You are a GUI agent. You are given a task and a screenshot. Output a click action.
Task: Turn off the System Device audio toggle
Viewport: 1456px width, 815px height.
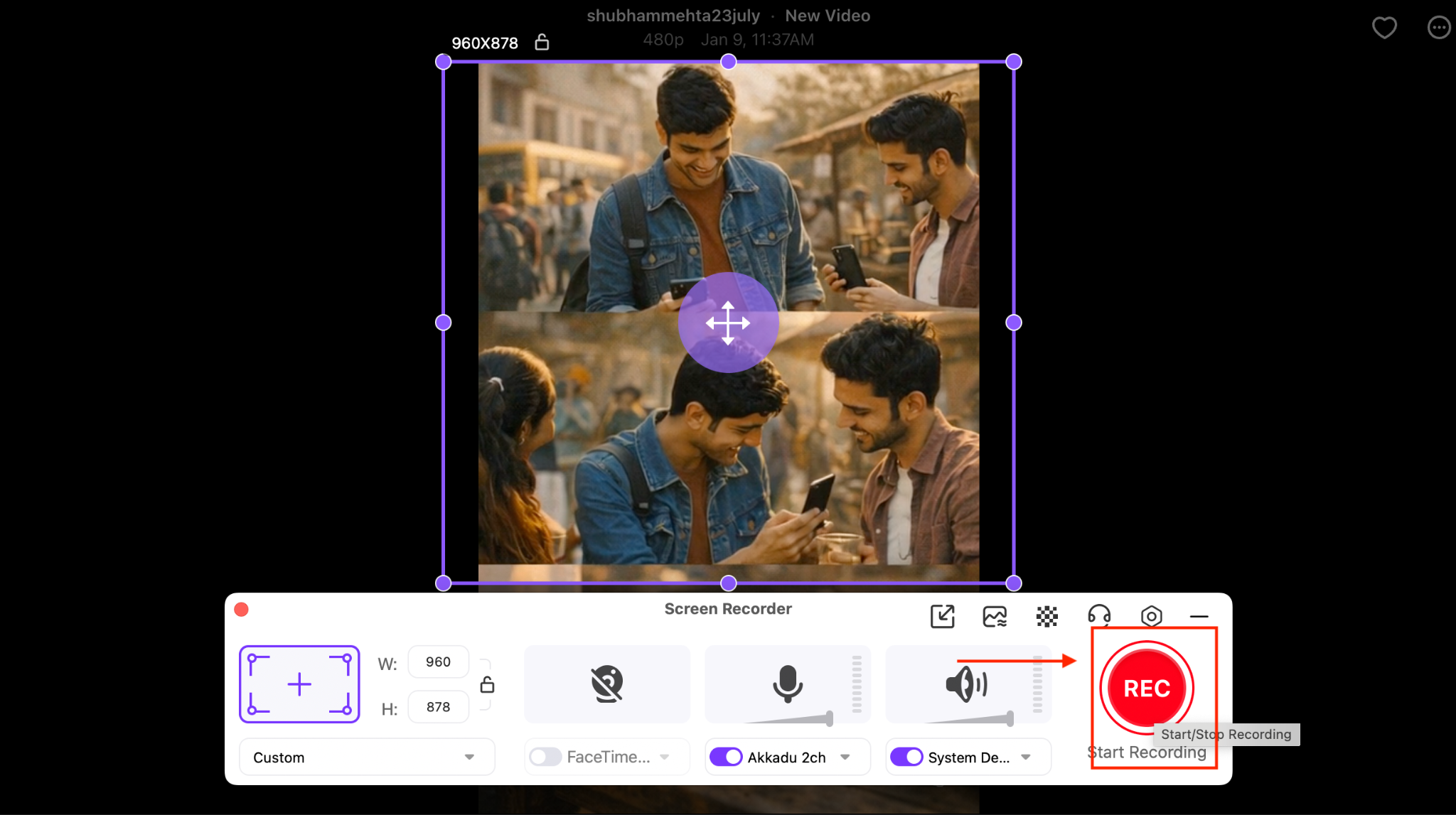(906, 757)
